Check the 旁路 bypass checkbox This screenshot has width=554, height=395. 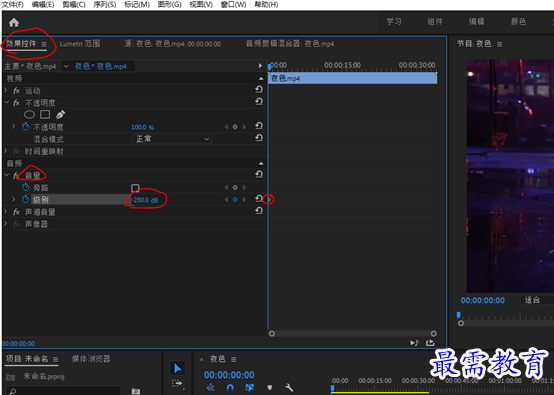pyautogui.click(x=135, y=188)
